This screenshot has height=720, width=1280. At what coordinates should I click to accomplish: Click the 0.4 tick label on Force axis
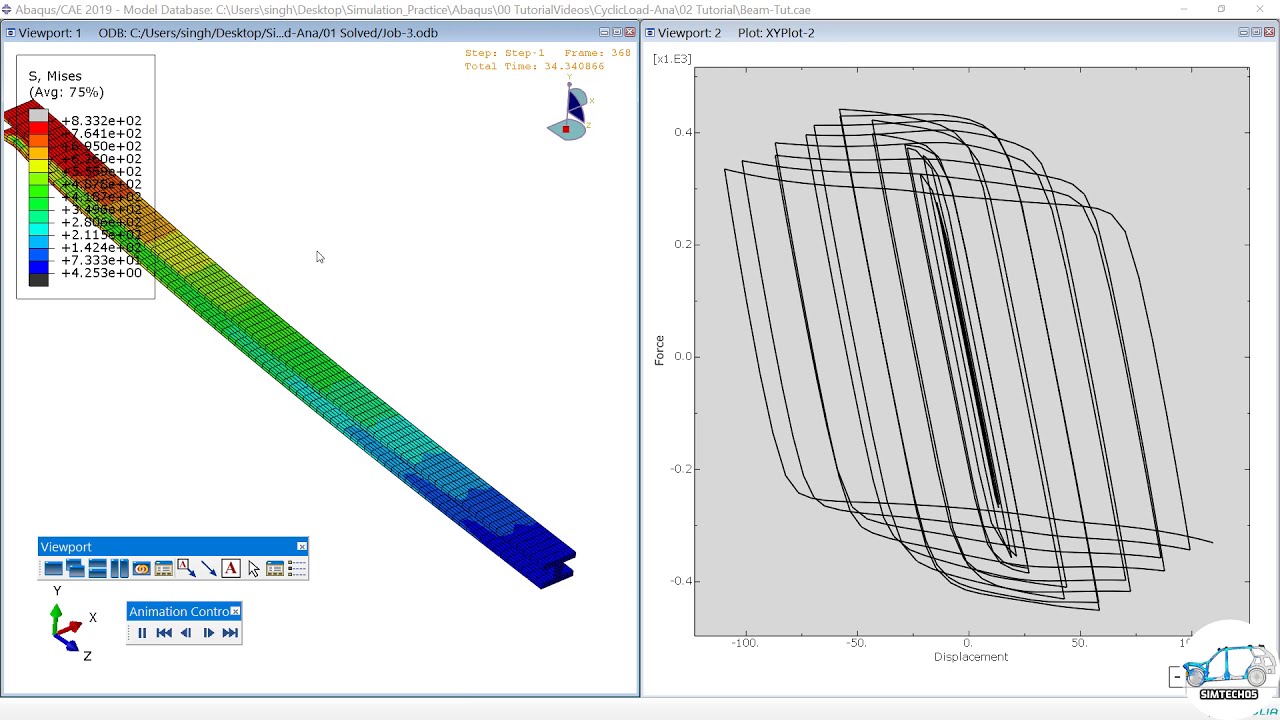[682, 132]
